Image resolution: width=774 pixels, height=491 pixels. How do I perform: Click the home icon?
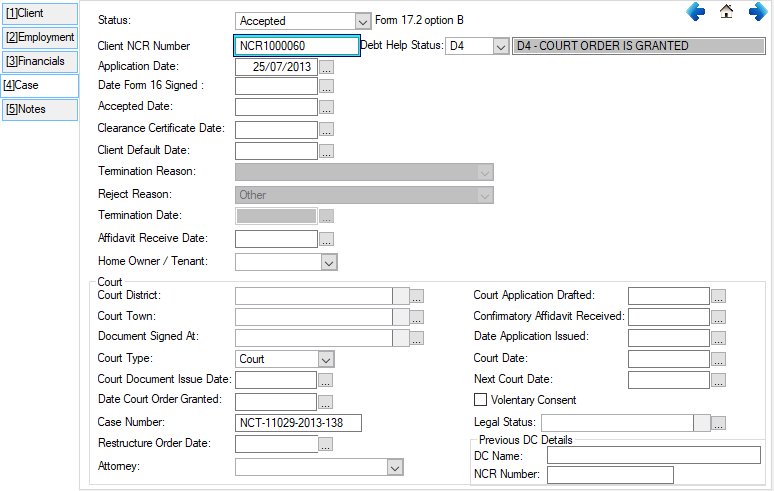coord(727,12)
